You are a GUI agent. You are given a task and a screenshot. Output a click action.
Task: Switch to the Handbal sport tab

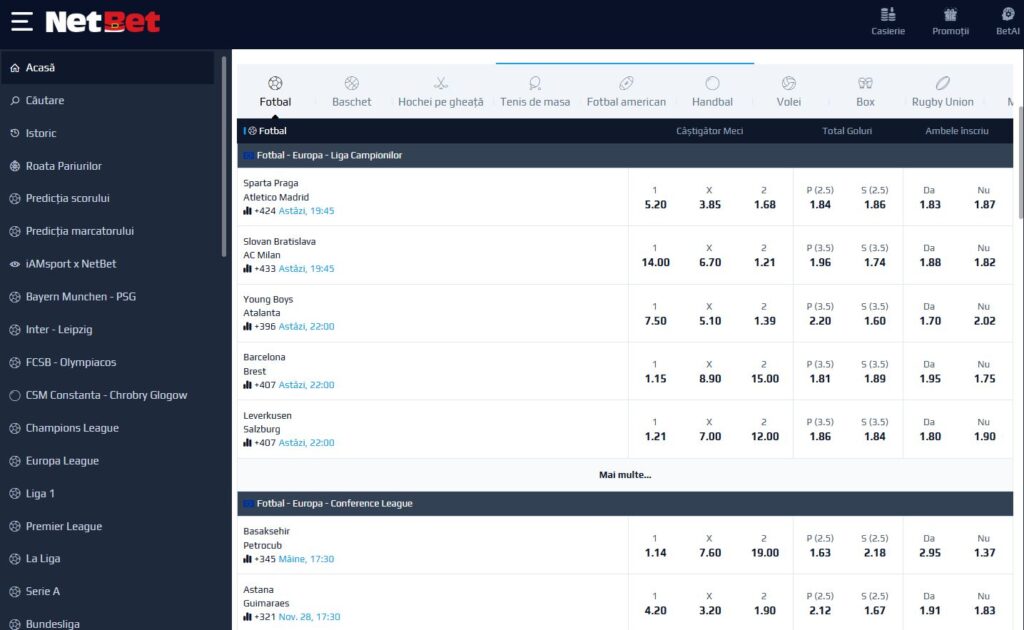pyautogui.click(x=712, y=91)
